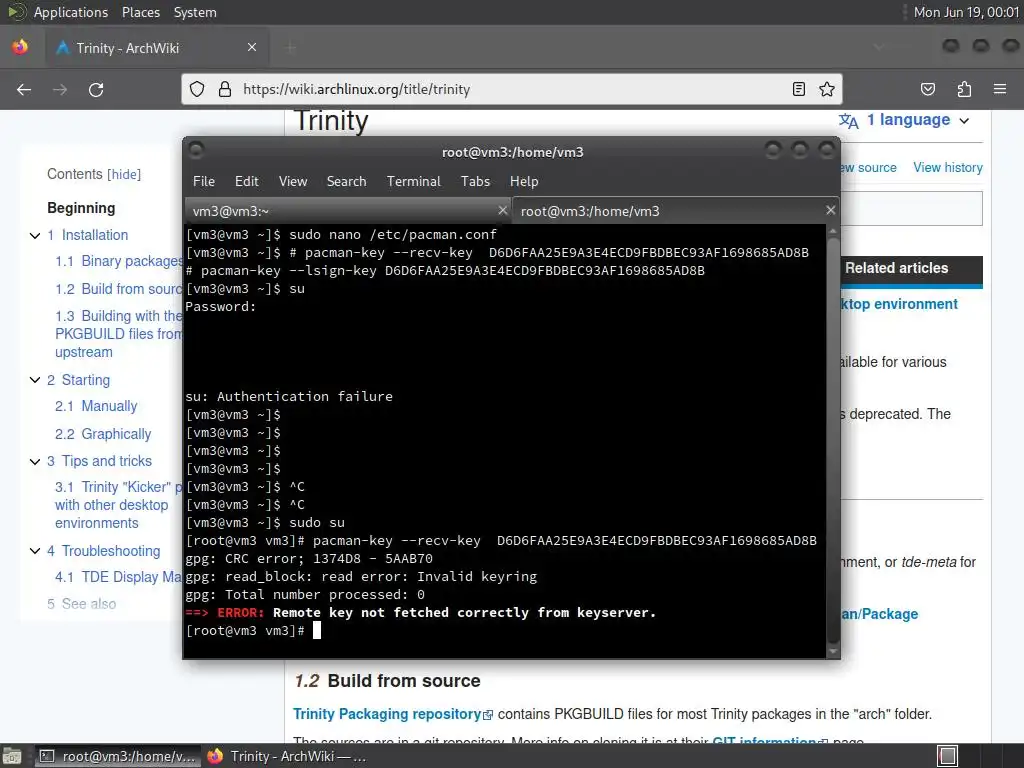This screenshot has height=768, width=1024.
Task: Open the Terminal menu in terminal menubar
Action: coord(413,182)
